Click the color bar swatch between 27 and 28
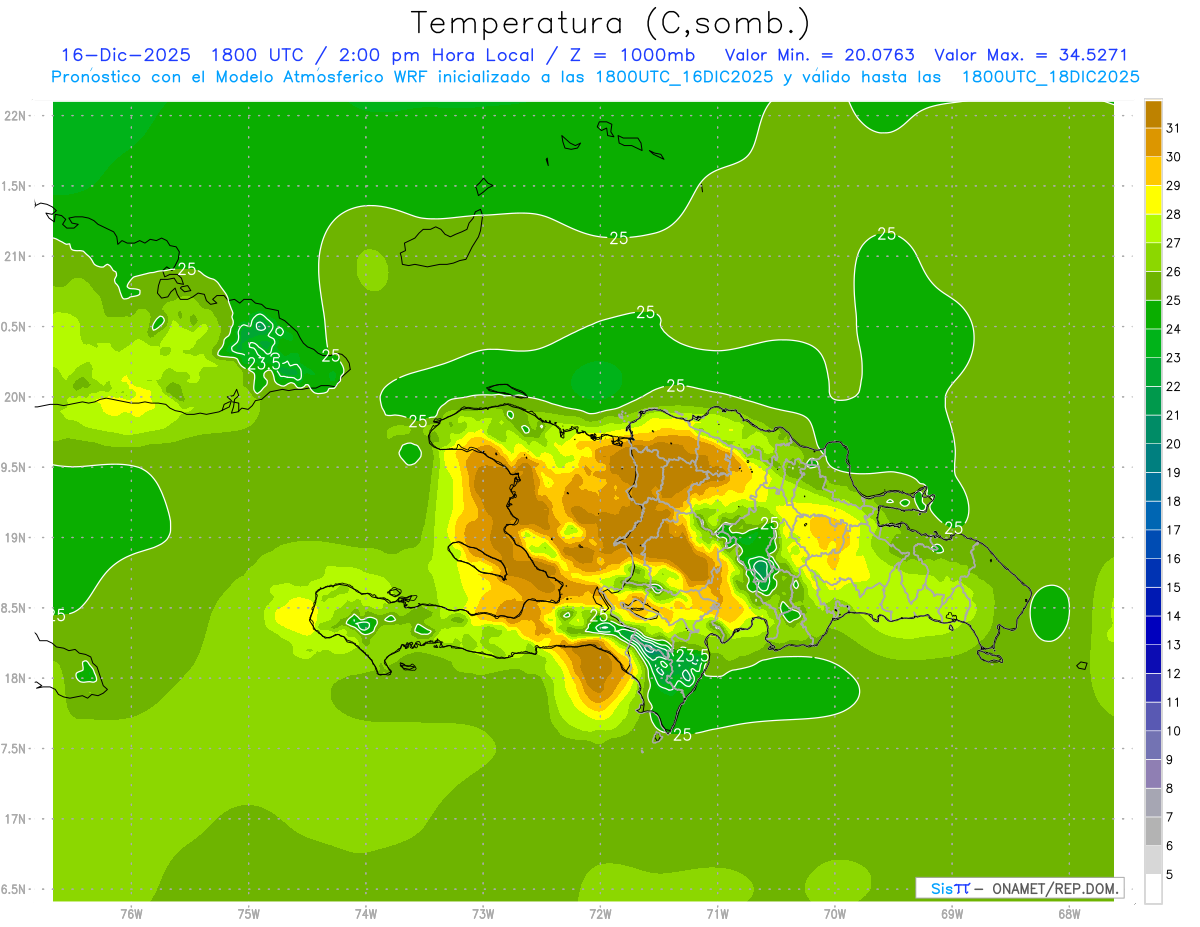Screen dimensions: 1200x927 point(1153,228)
